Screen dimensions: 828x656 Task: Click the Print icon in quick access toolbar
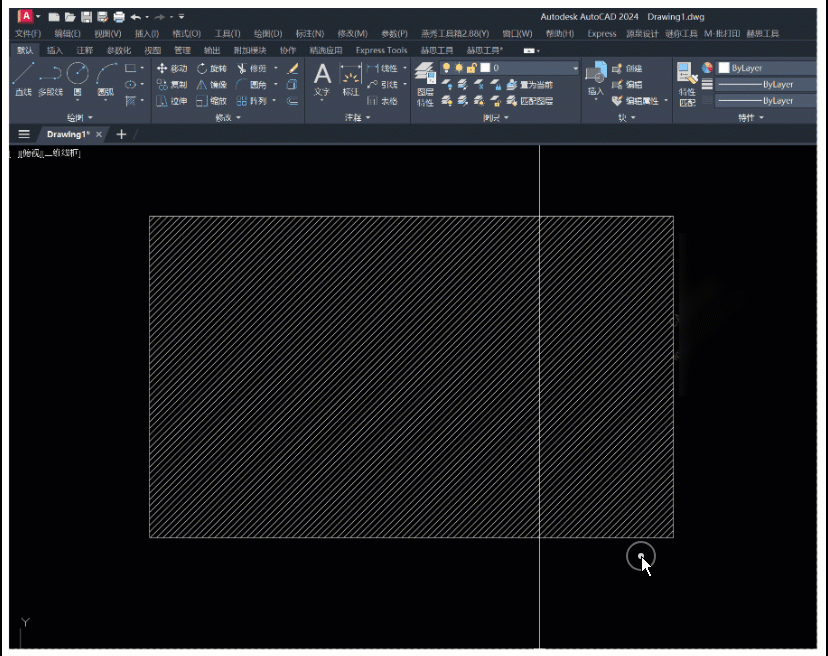(119, 17)
